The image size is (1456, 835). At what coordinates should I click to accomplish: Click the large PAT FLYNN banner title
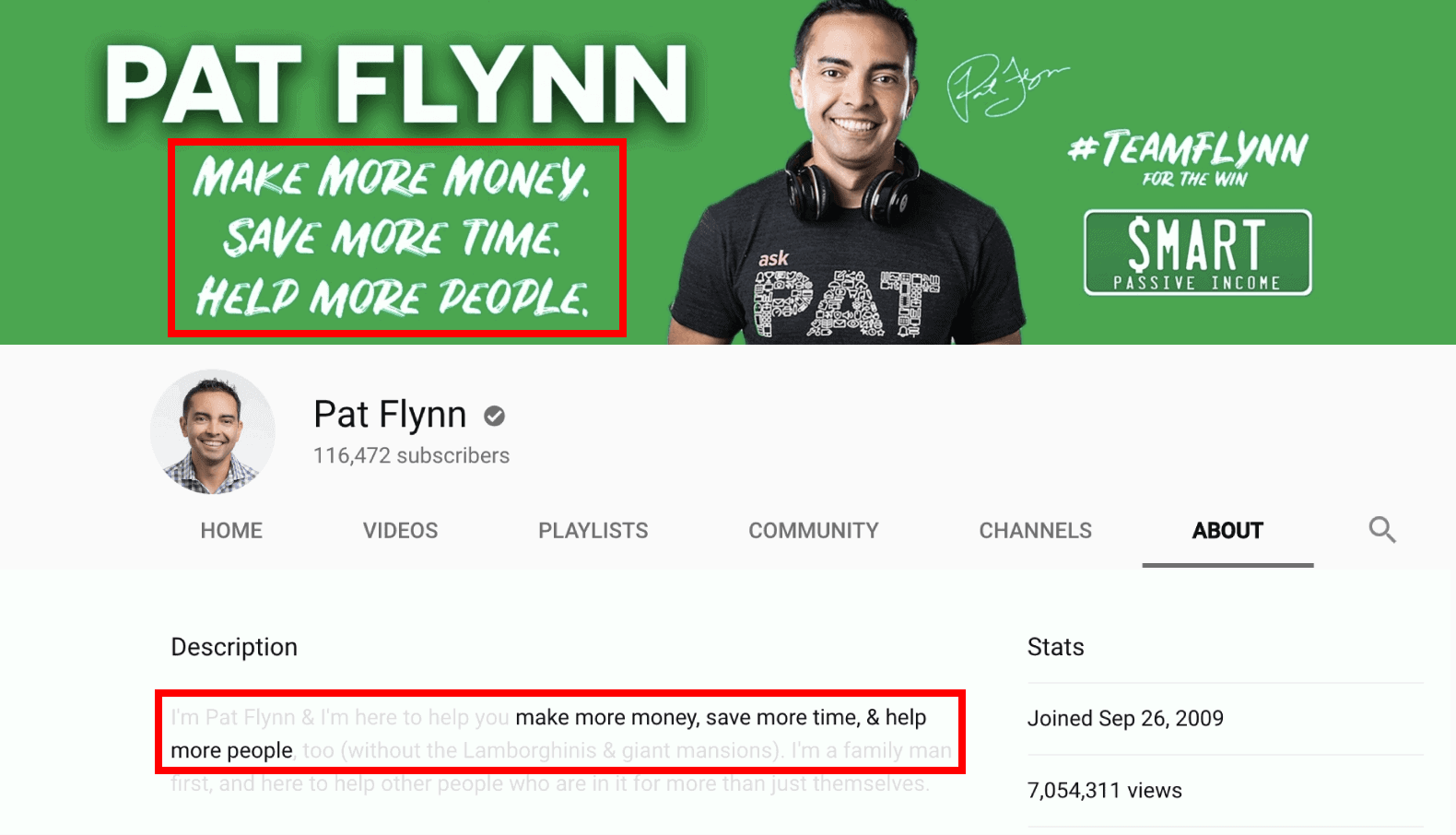point(396,86)
